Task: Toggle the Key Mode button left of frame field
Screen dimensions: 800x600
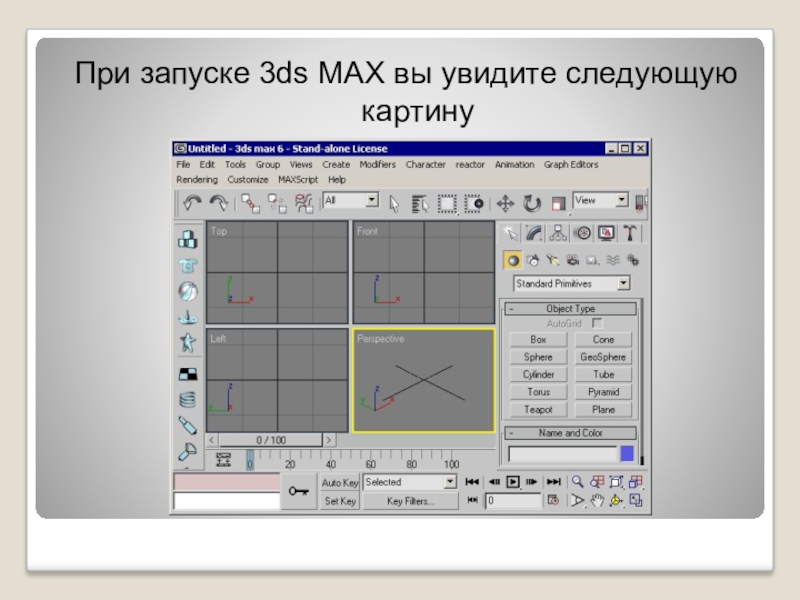Action: pyautogui.click(x=472, y=500)
